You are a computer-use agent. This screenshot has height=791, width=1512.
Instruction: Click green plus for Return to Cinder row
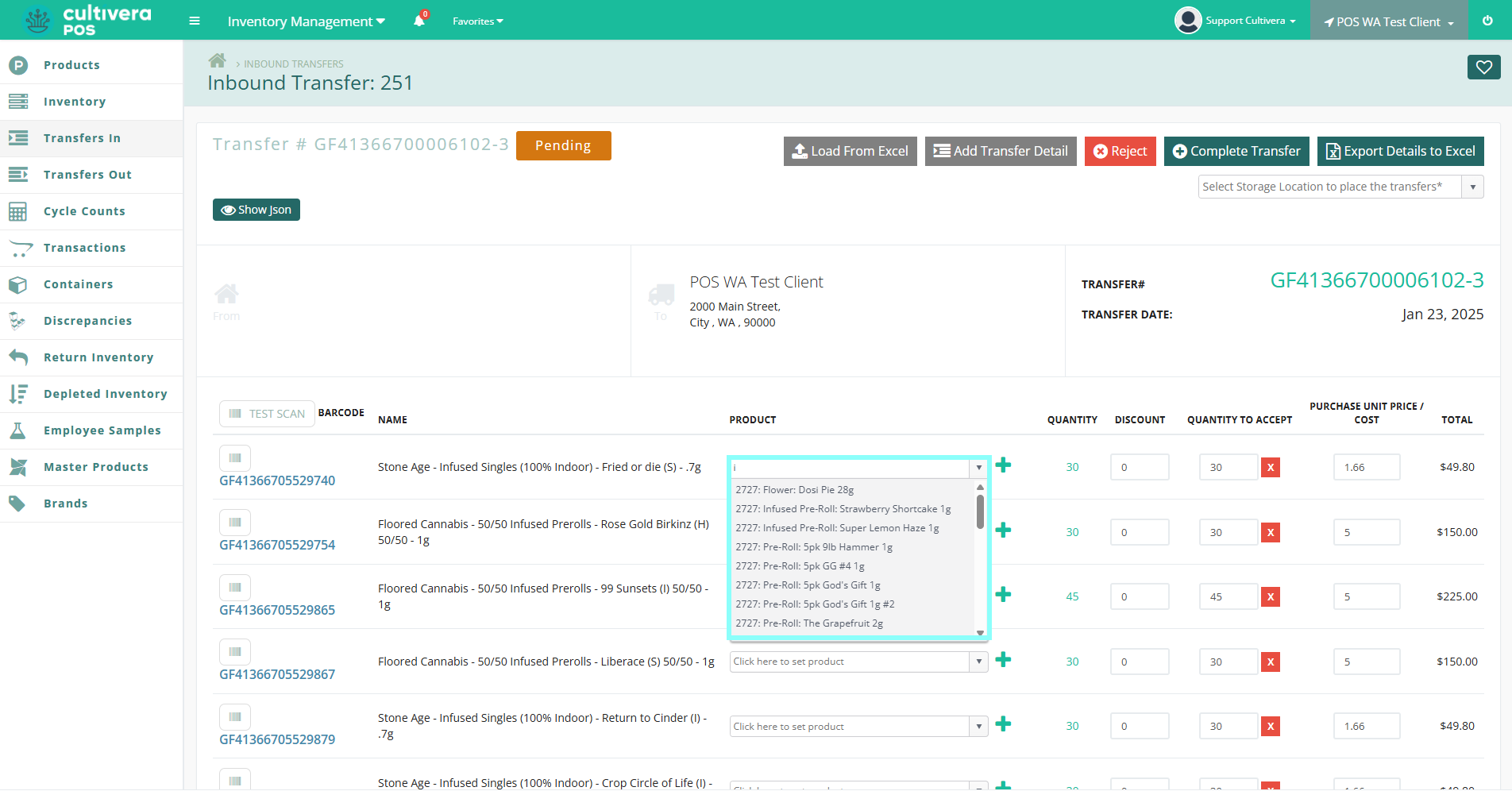[x=1004, y=723]
